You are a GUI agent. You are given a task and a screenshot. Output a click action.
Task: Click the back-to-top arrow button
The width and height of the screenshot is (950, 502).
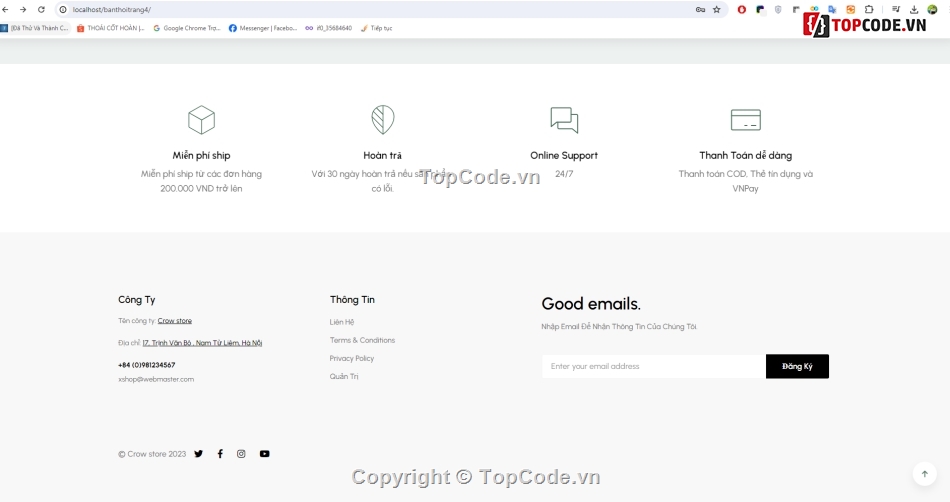tap(925, 474)
